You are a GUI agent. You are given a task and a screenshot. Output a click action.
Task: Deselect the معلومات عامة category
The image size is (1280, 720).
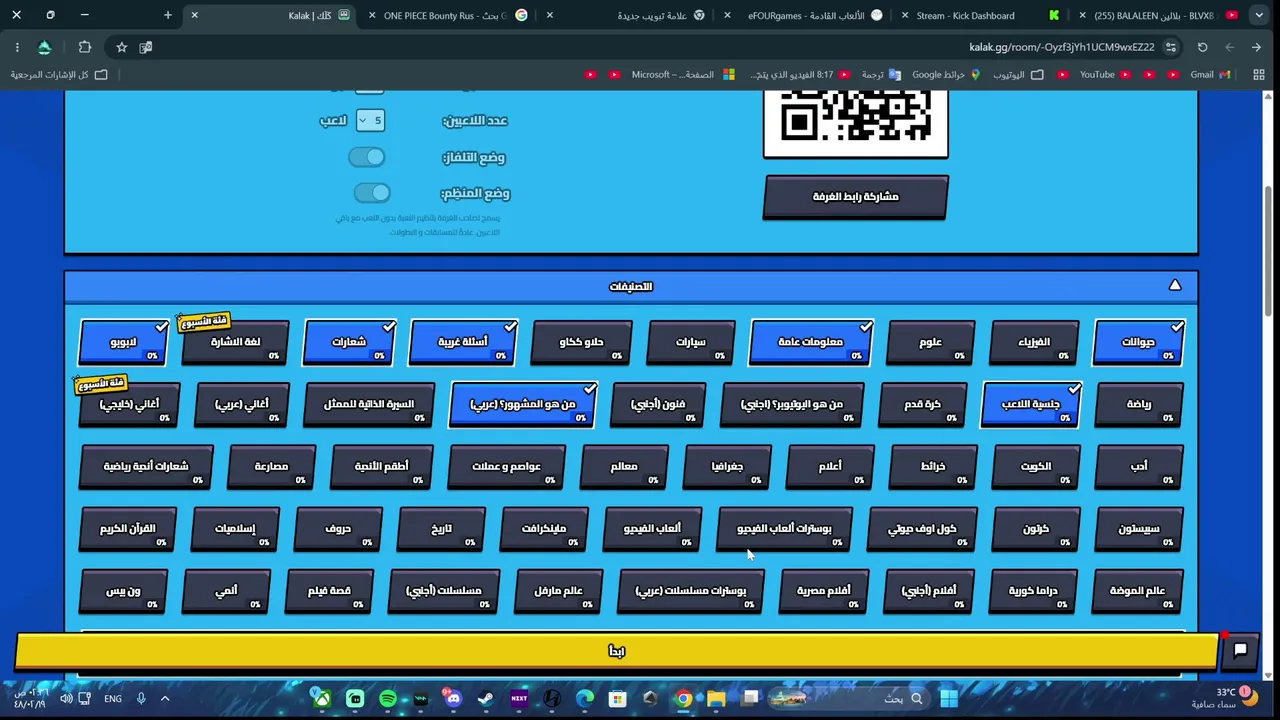click(x=810, y=342)
